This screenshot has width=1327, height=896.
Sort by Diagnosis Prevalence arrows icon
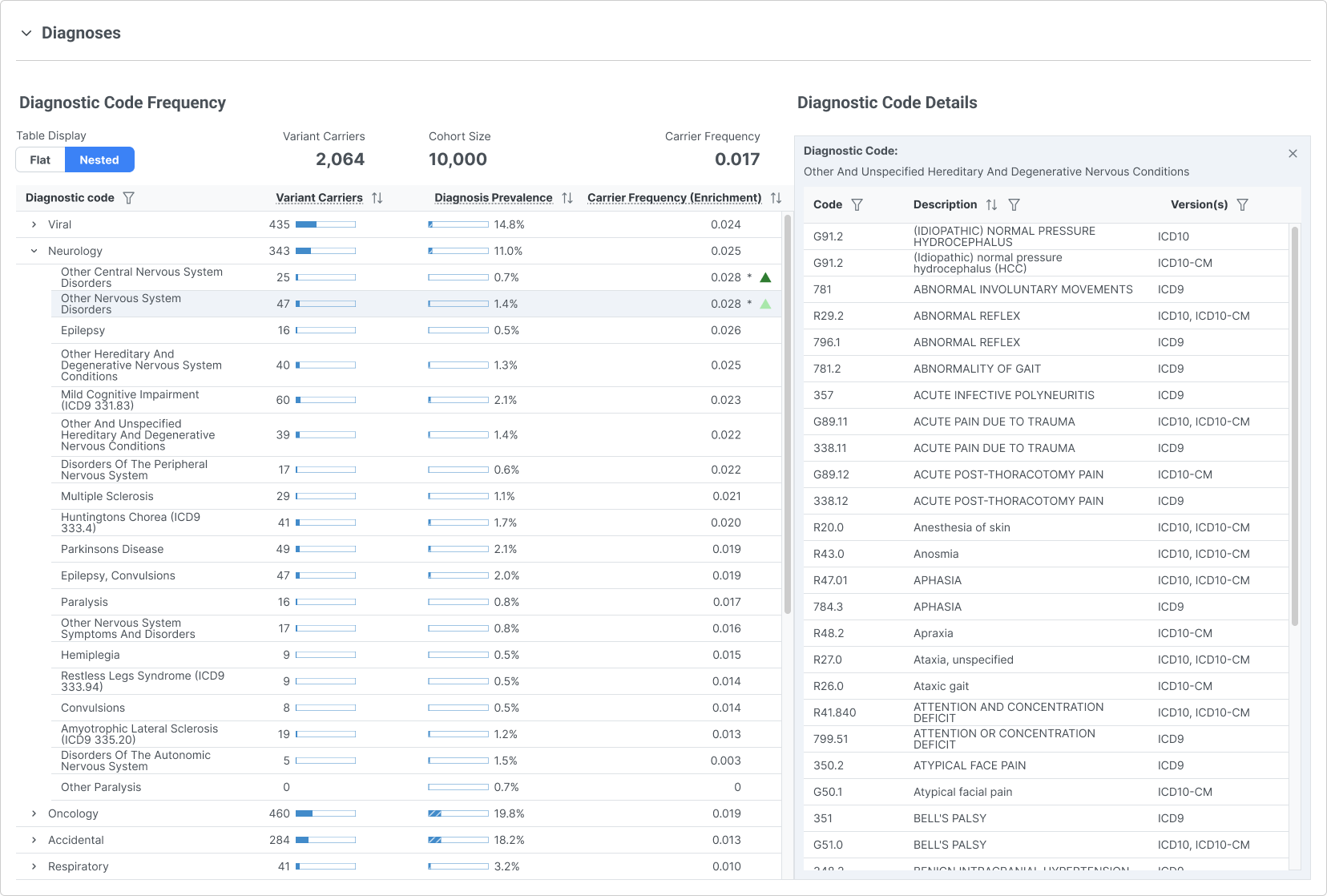567,198
